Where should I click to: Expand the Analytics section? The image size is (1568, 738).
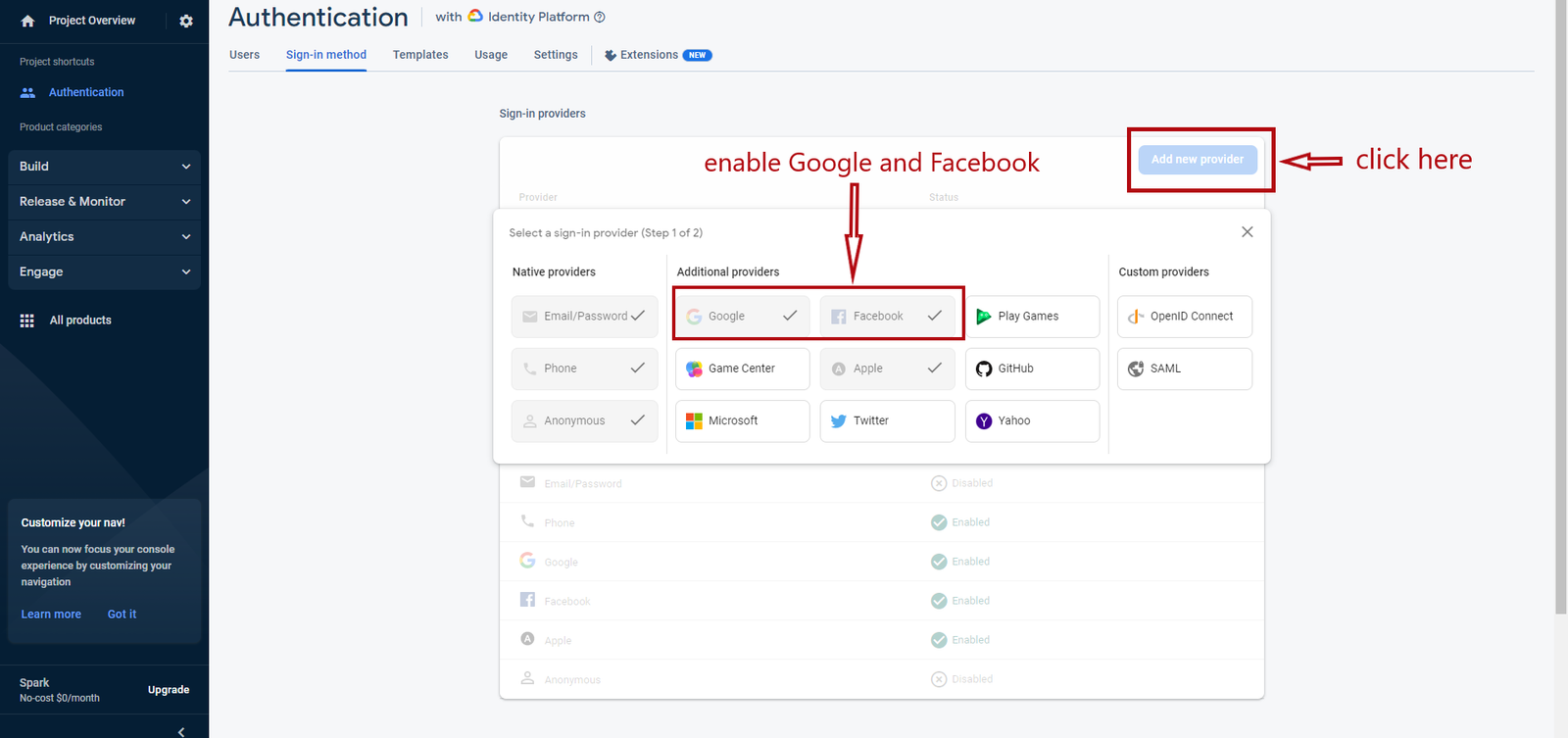pyautogui.click(x=104, y=237)
